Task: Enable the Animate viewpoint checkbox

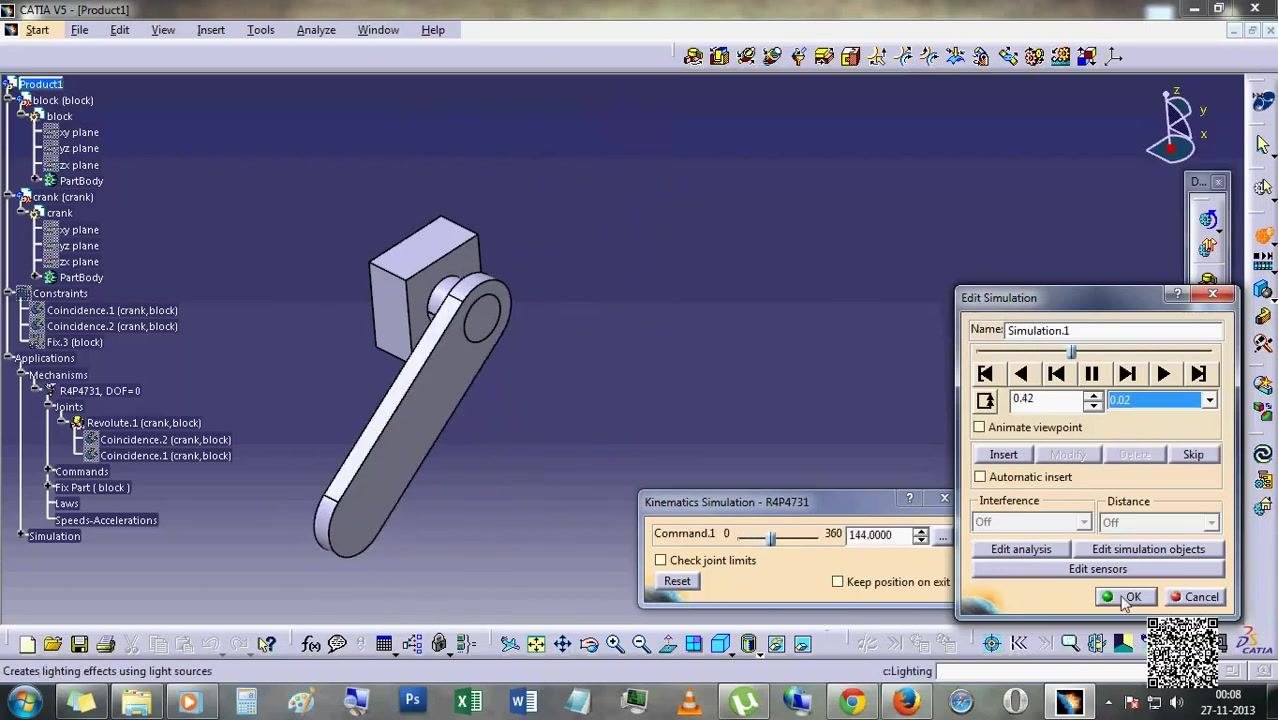Action: (x=980, y=428)
